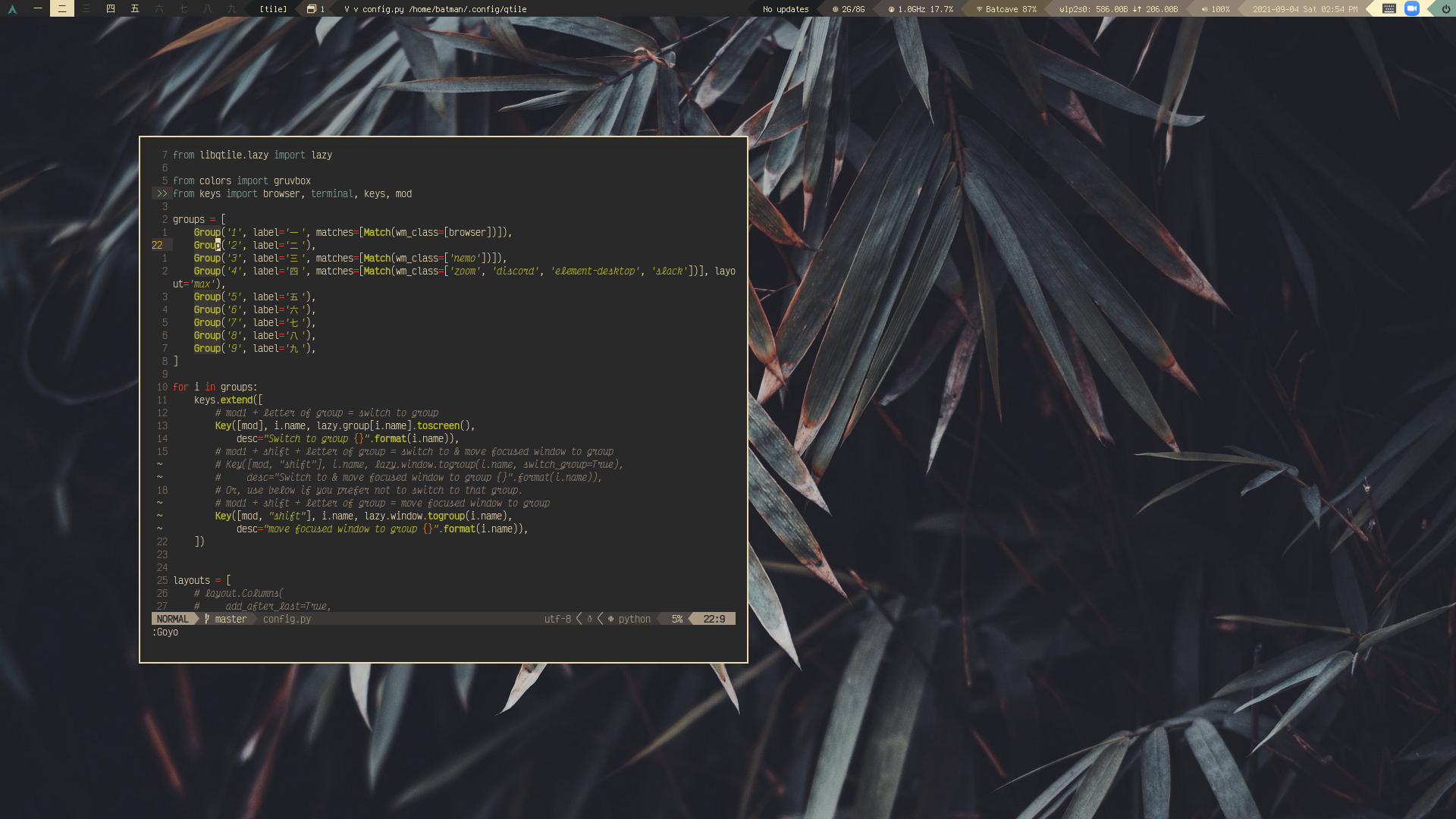Image resolution: width=1456 pixels, height=819 pixels.
Task: Click the python filetype in statusline
Action: (x=634, y=619)
